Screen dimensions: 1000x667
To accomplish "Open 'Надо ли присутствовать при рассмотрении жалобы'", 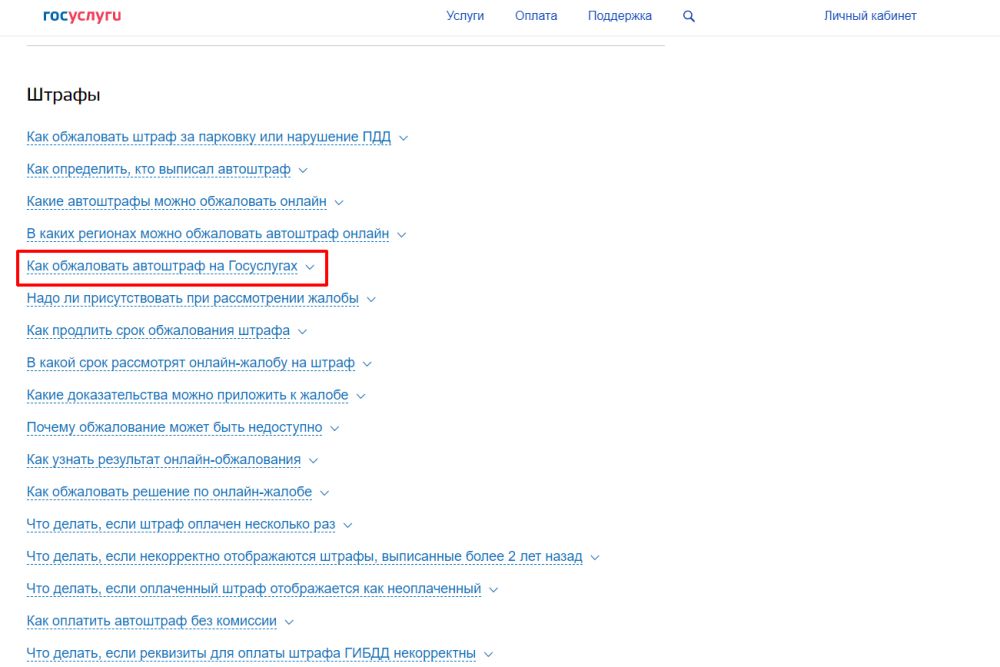I will [193, 298].
